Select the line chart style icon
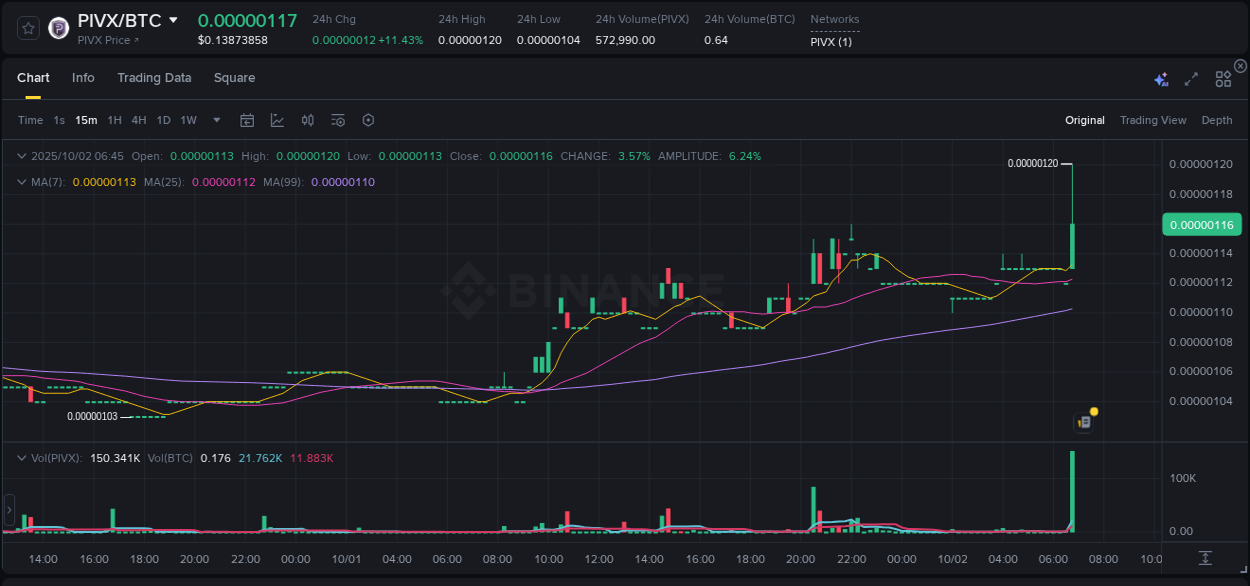The image size is (1250, 586). tap(277, 119)
